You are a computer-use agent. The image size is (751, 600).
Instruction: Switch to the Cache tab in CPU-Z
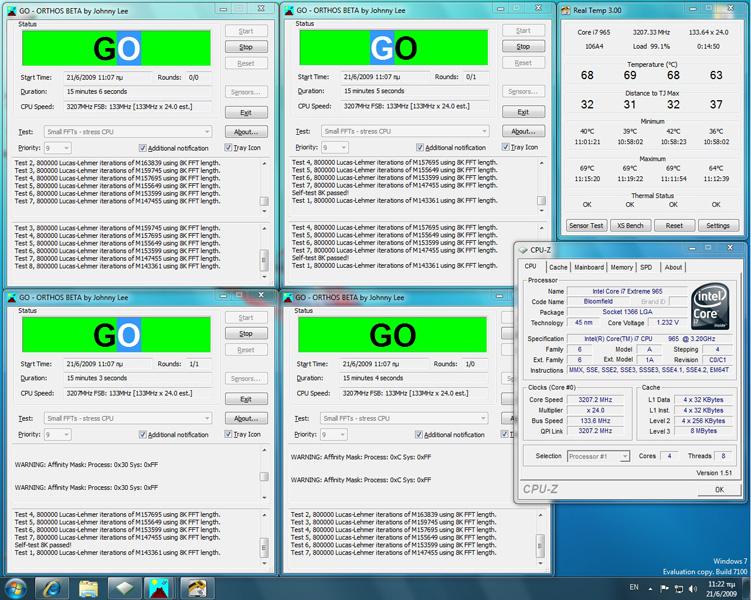[558, 267]
